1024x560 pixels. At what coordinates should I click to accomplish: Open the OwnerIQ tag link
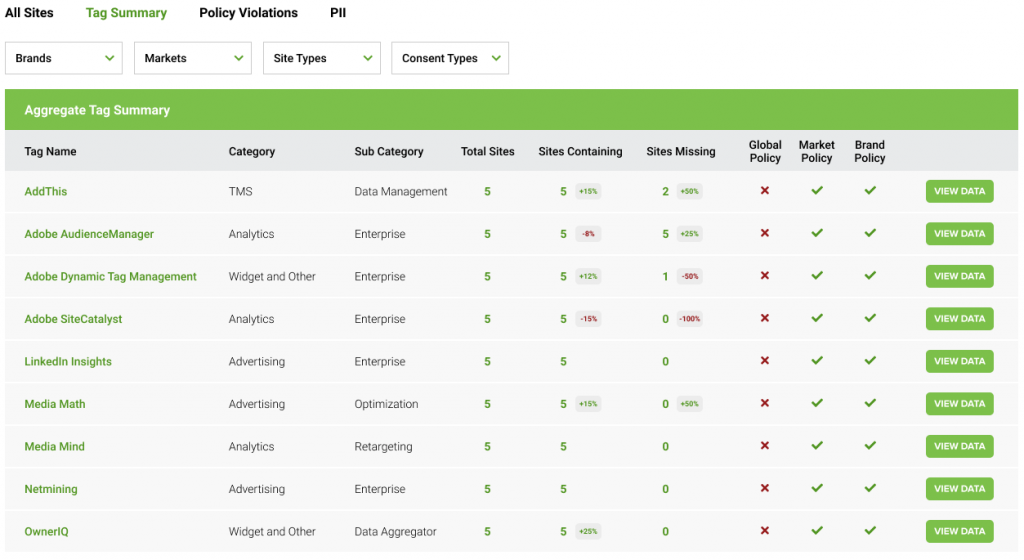click(x=46, y=531)
